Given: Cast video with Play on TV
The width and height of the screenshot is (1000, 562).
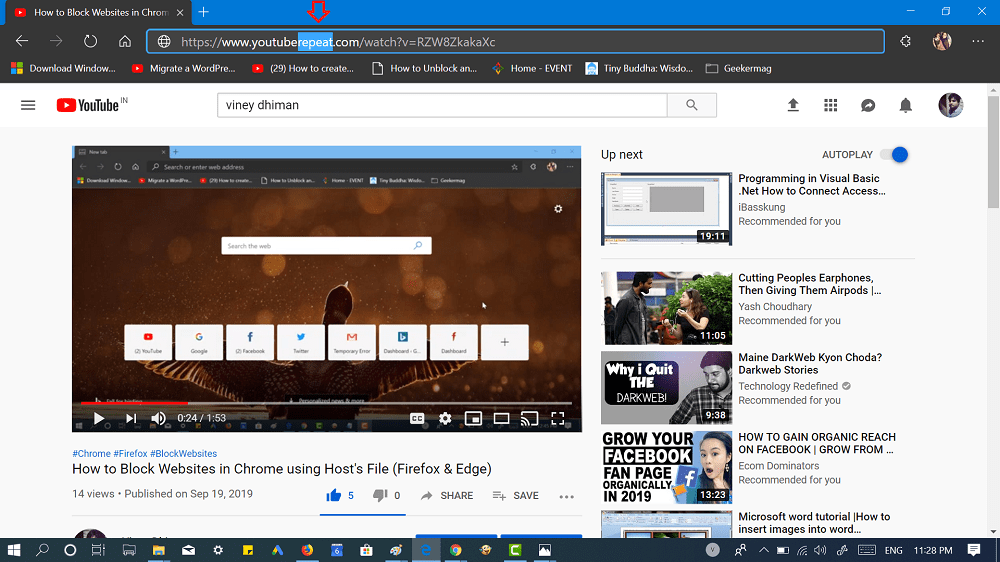Looking at the screenshot, I should [x=529, y=418].
